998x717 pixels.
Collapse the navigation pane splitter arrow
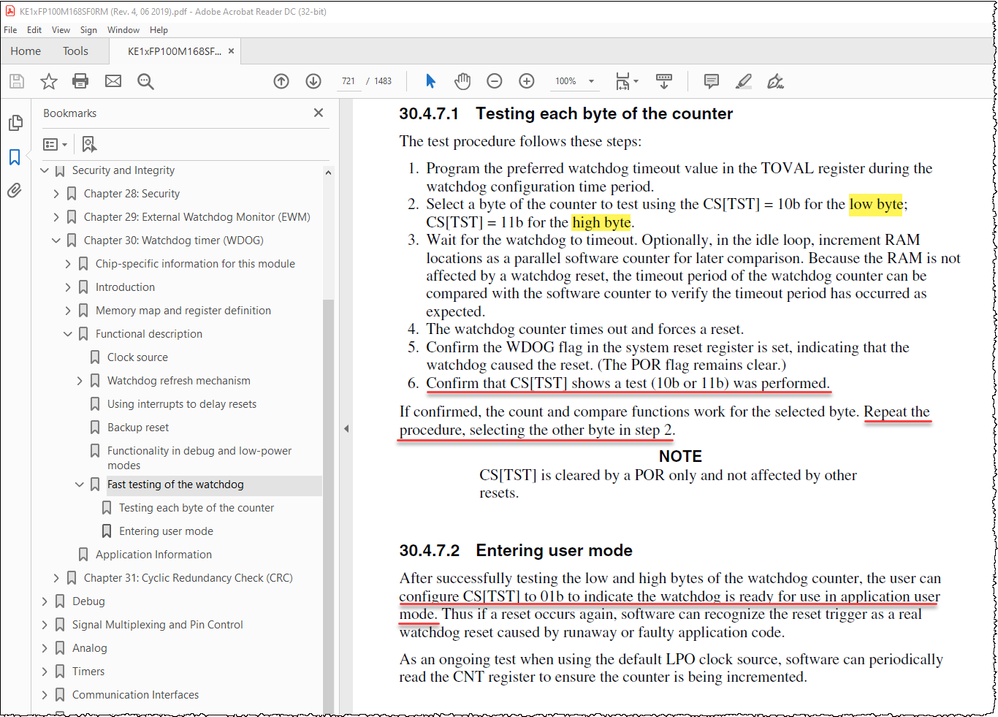pos(346,429)
